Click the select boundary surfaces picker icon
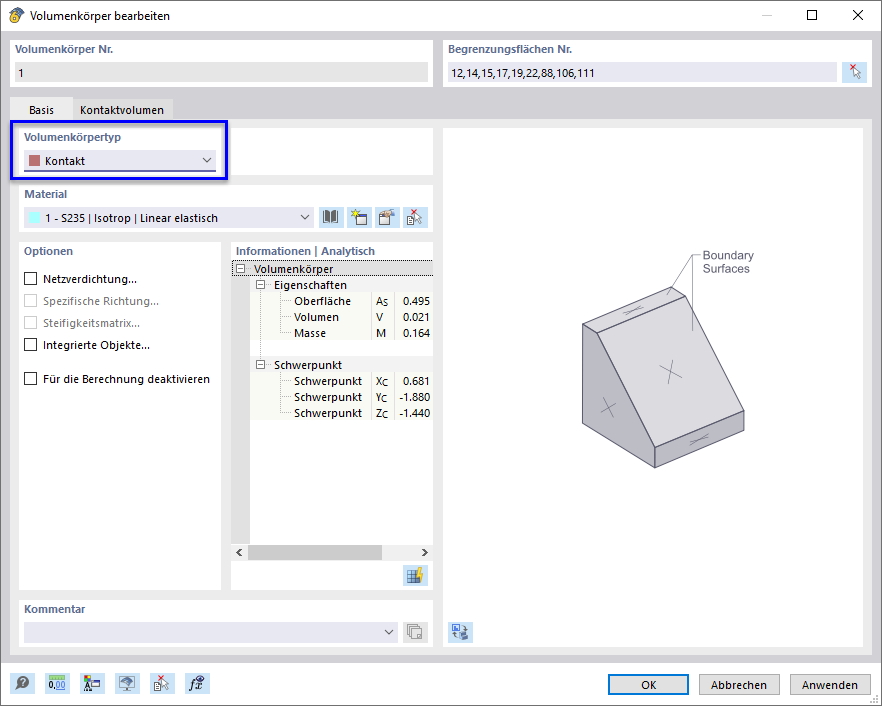 click(x=854, y=73)
